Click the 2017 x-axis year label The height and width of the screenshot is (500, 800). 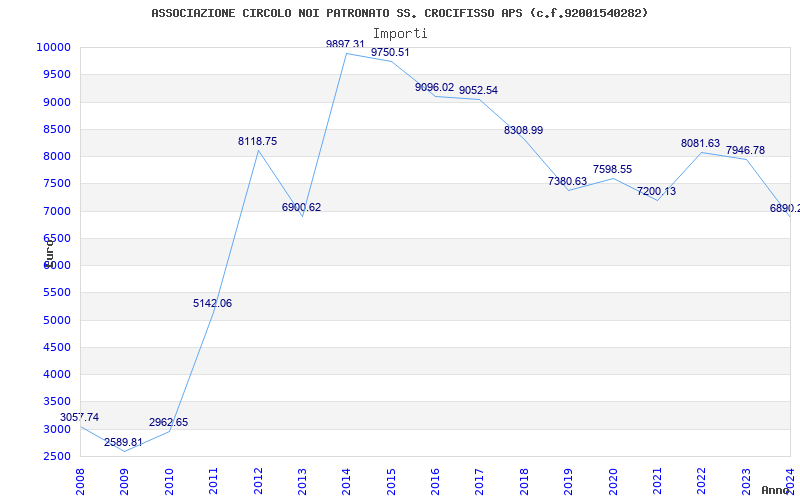coord(480,481)
